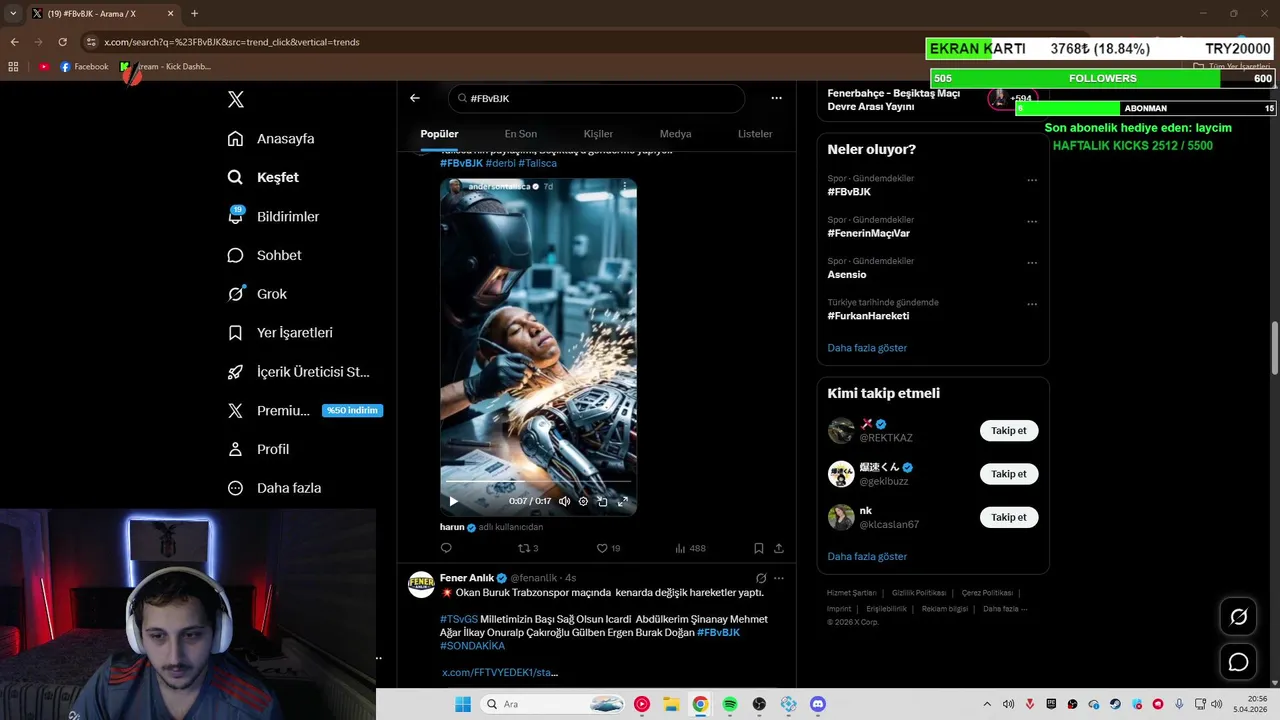
Task: Open the #TSvGS hashtag link
Action: (x=458, y=619)
